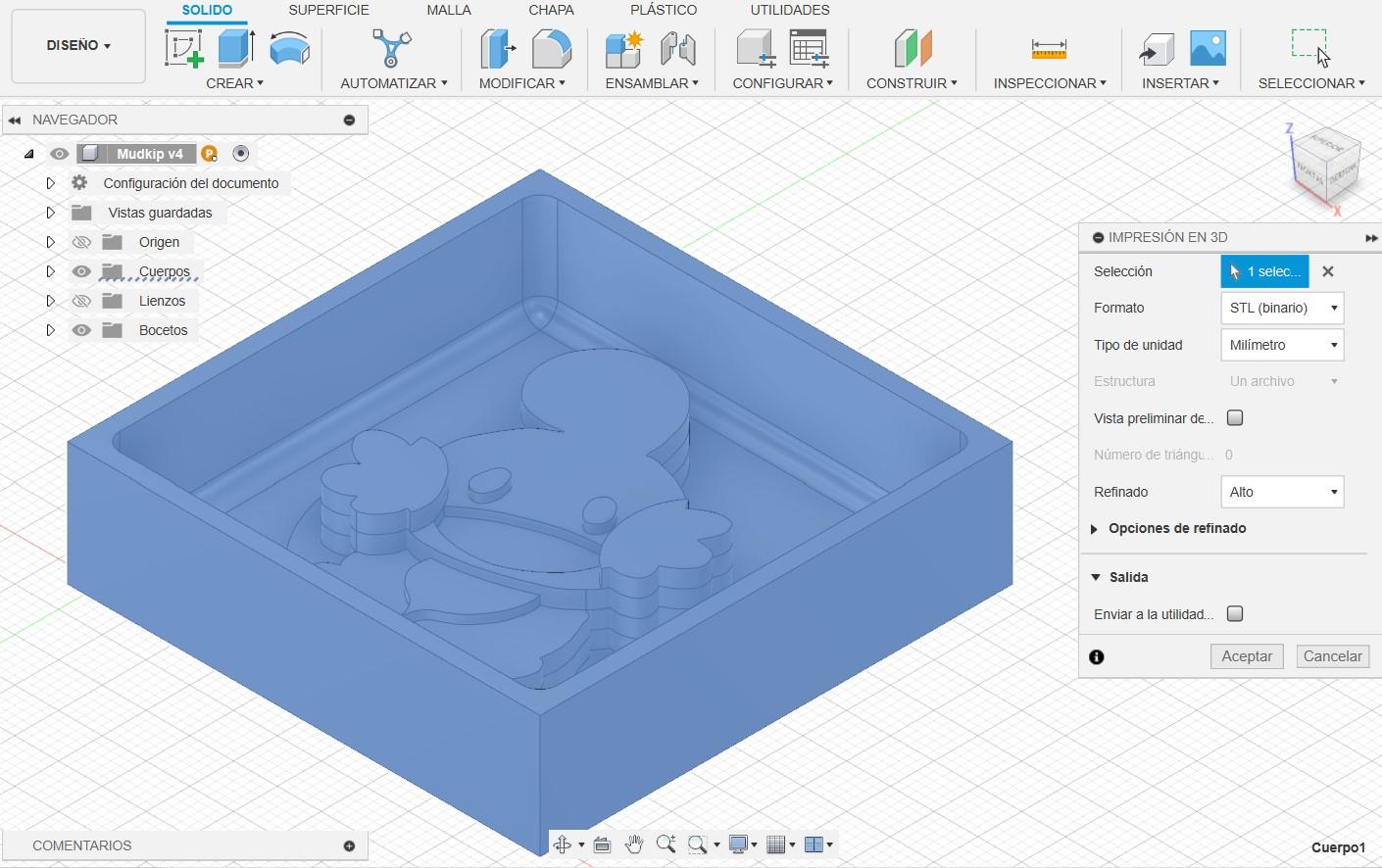Hide the Cuerpos folder
Image resolution: width=1382 pixels, height=868 pixels.
click(81, 271)
